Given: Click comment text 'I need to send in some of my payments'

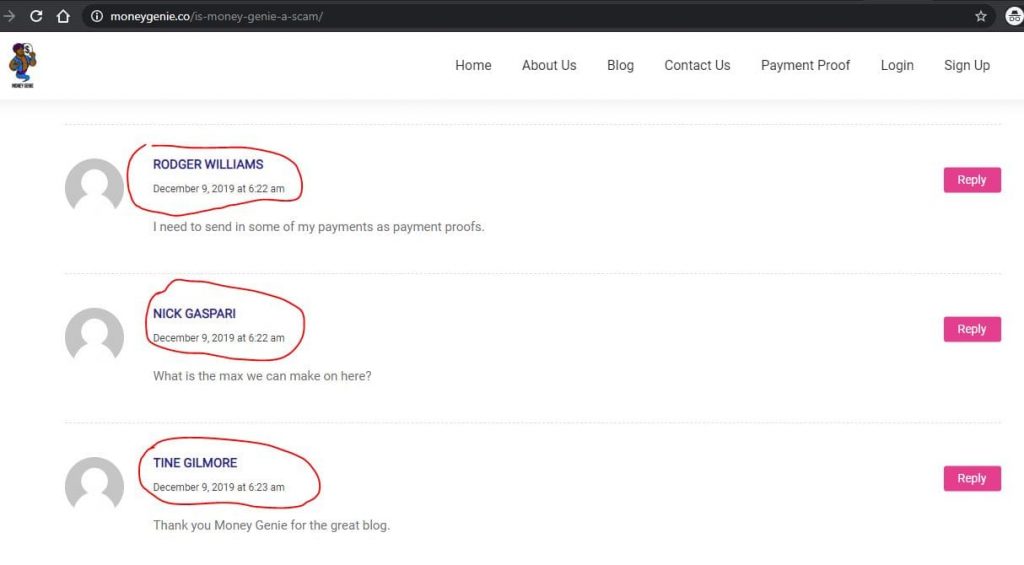Looking at the screenshot, I should pos(319,227).
